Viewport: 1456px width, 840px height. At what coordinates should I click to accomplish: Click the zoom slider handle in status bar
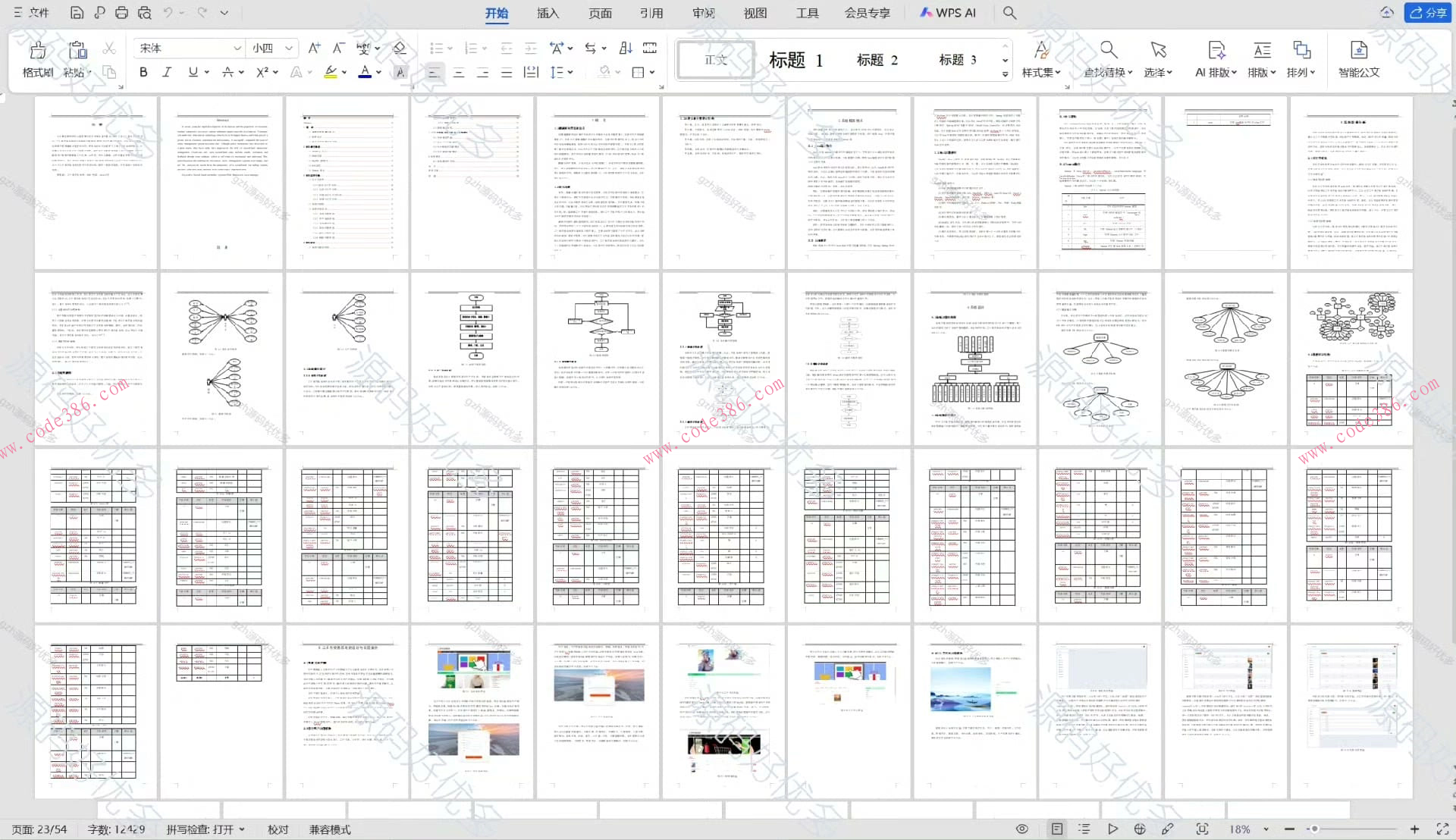click(x=1314, y=829)
